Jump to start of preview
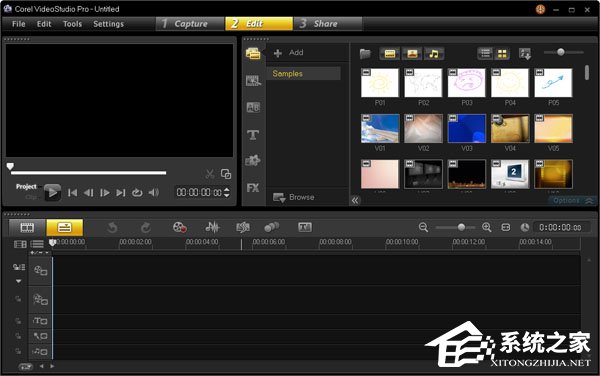600x376 pixels. point(72,193)
